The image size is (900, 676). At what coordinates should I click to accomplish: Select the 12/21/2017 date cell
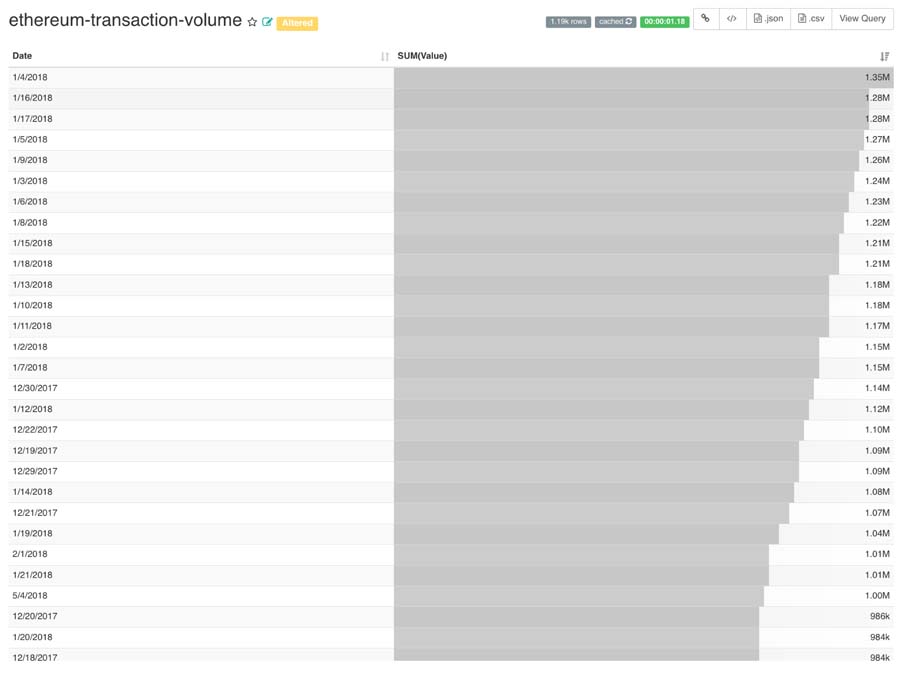click(201, 513)
